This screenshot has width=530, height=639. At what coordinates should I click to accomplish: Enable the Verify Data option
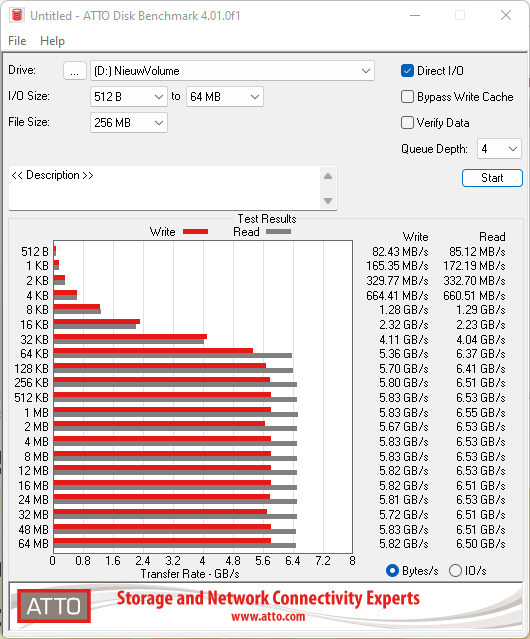coord(407,123)
